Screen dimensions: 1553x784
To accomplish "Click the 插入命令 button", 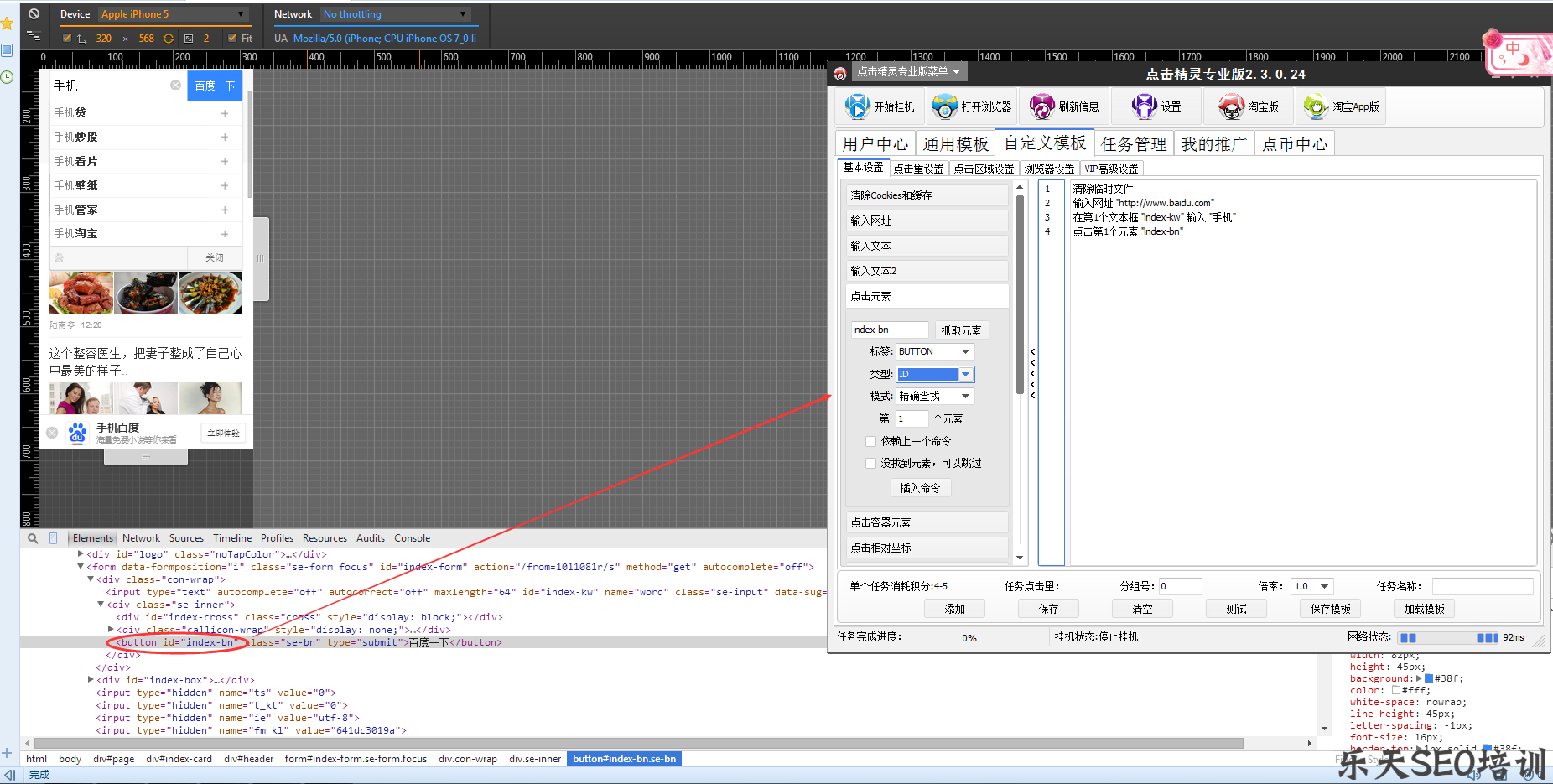I will [919, 488].
